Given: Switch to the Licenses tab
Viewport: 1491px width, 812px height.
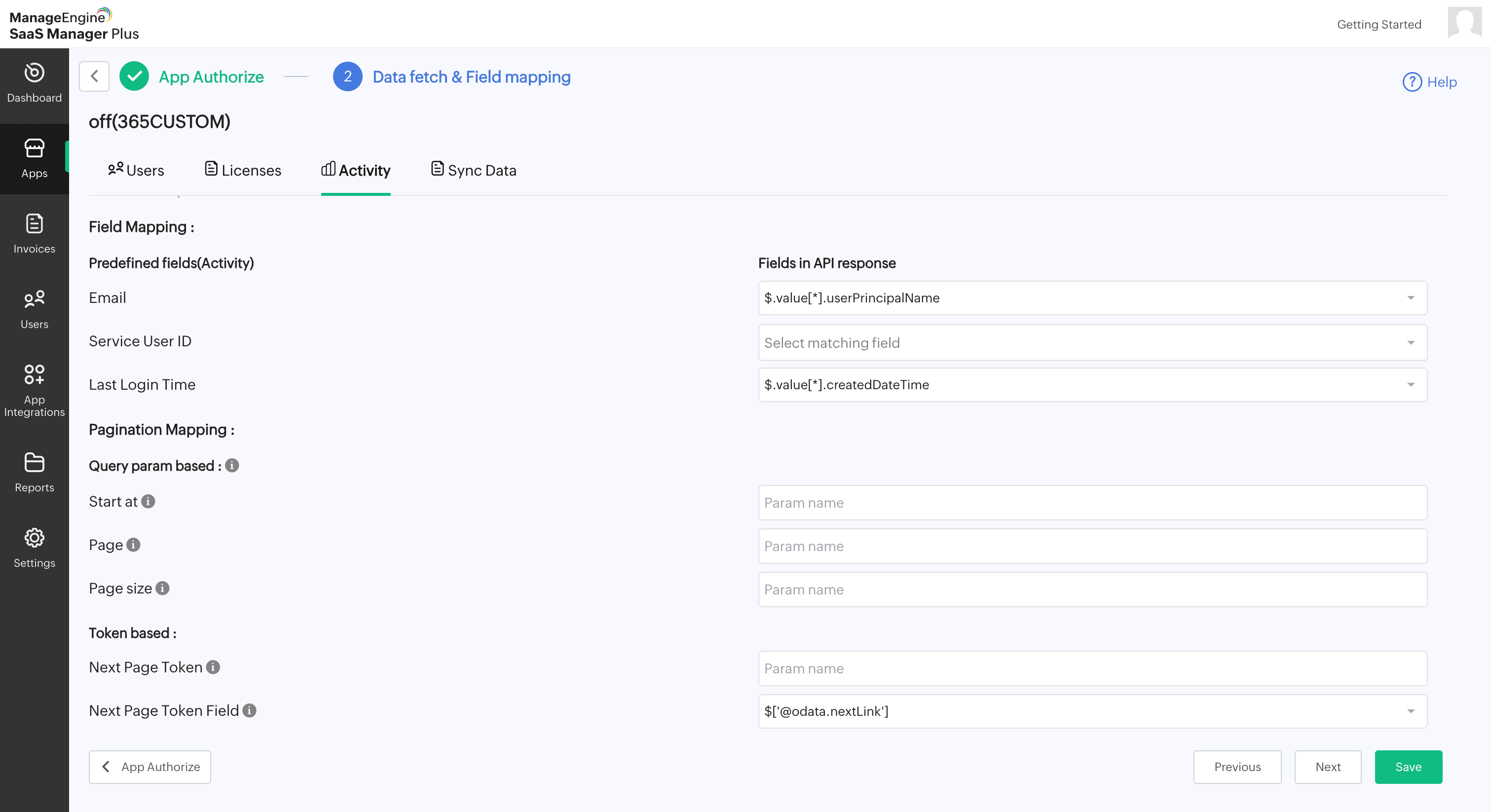Looking at the screenshot, I should [x=243, y=170].
